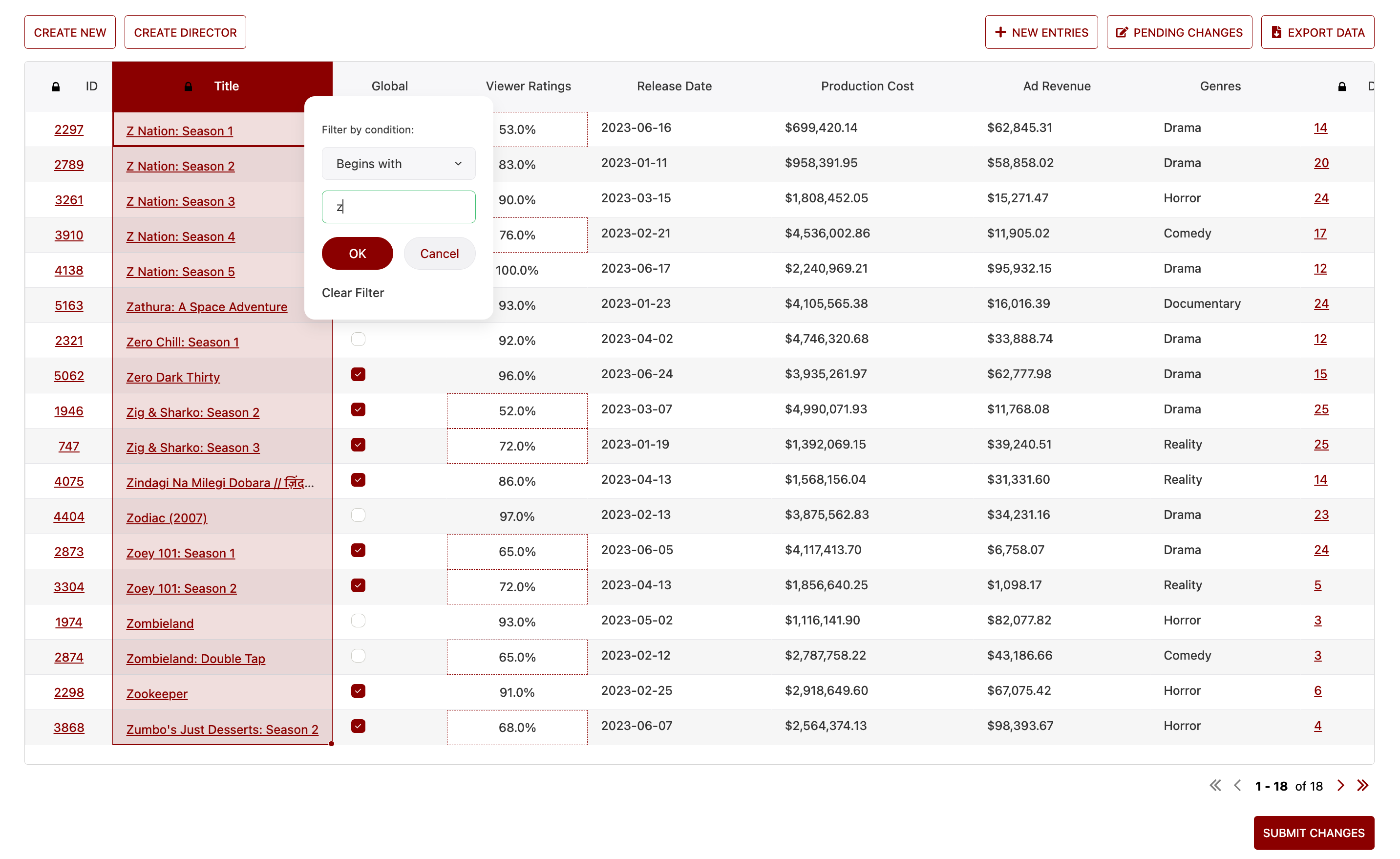Go to the previous page arrow

[x=1237, y=785]
